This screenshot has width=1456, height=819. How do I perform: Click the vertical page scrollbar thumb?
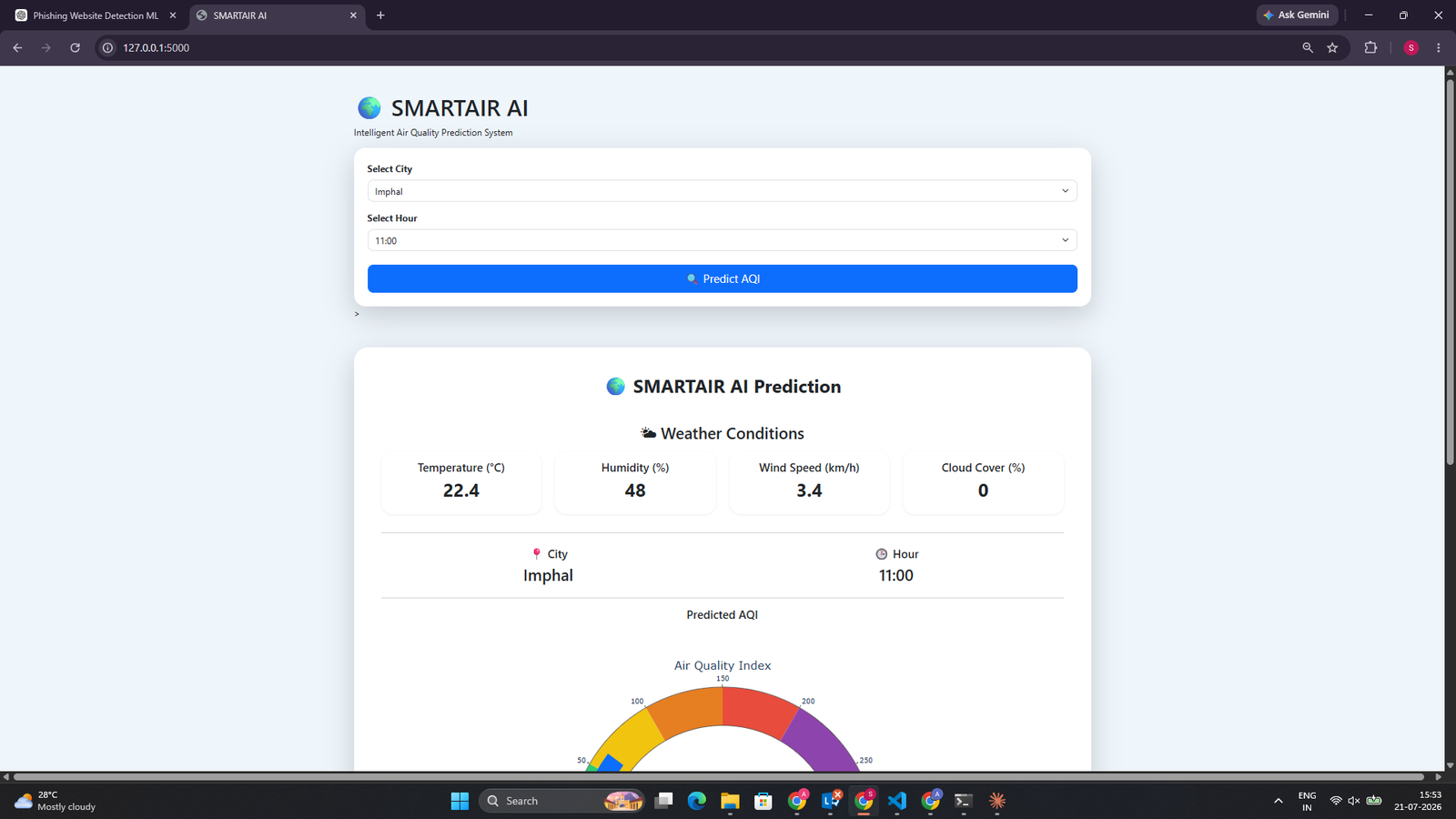coord(1450,273)
